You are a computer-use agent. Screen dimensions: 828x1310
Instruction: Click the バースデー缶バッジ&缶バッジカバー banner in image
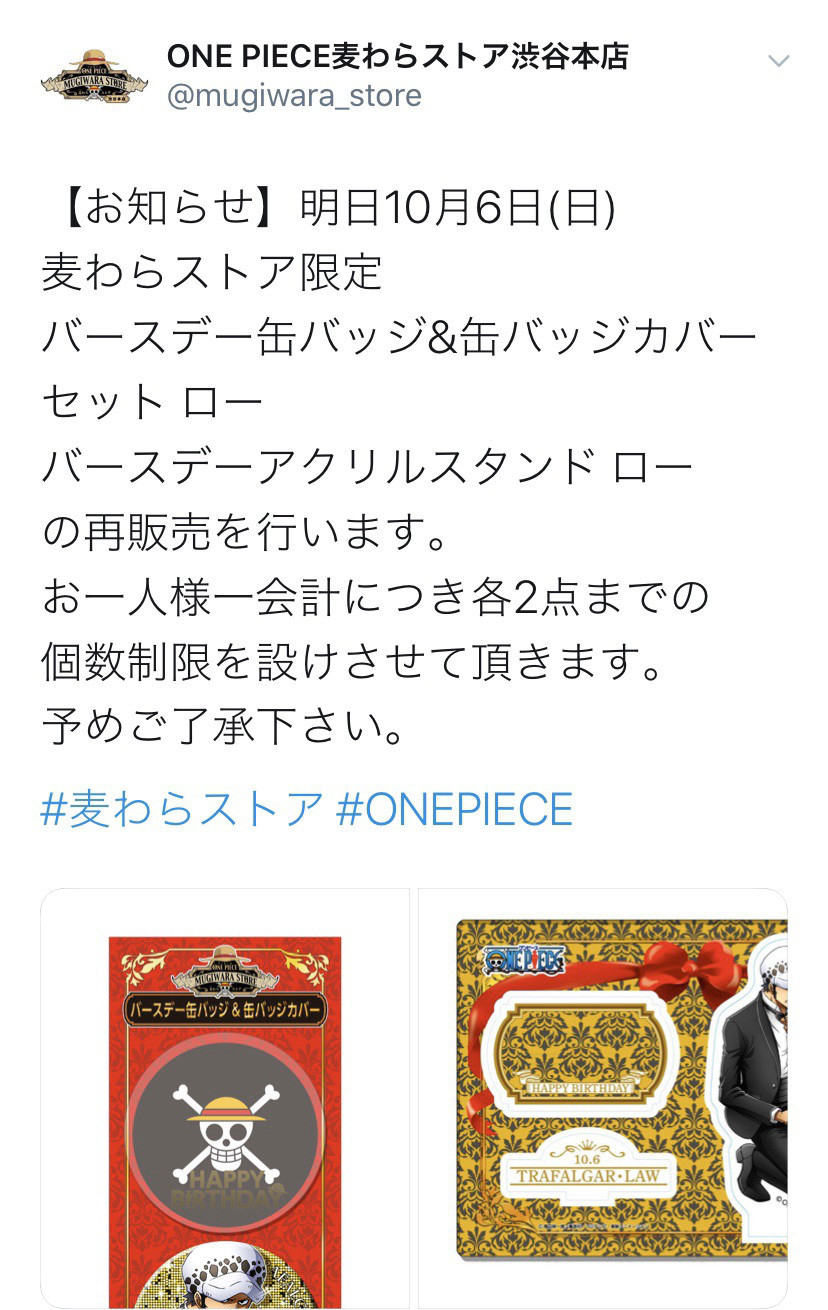tap(225, 1010)
